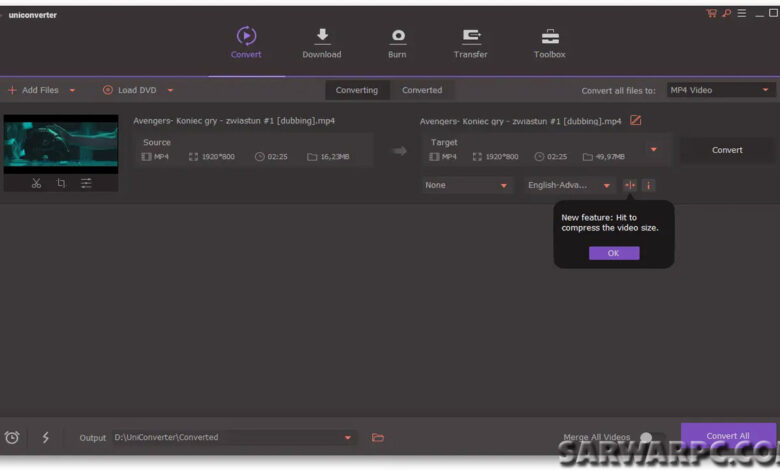Click the source file name text
The height and width of the screenshot is (470, 780).
(x=234, y=120)
